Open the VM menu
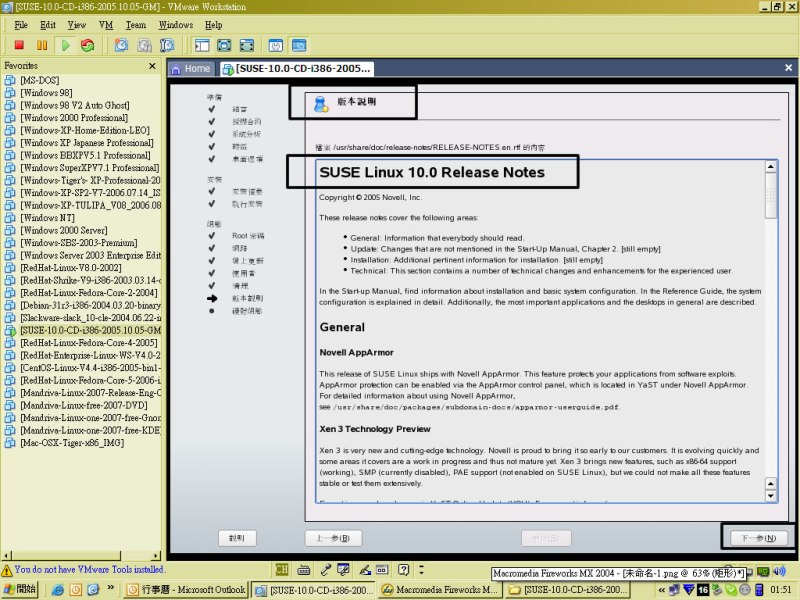This screenshot has width=800, height=600. 106,25
